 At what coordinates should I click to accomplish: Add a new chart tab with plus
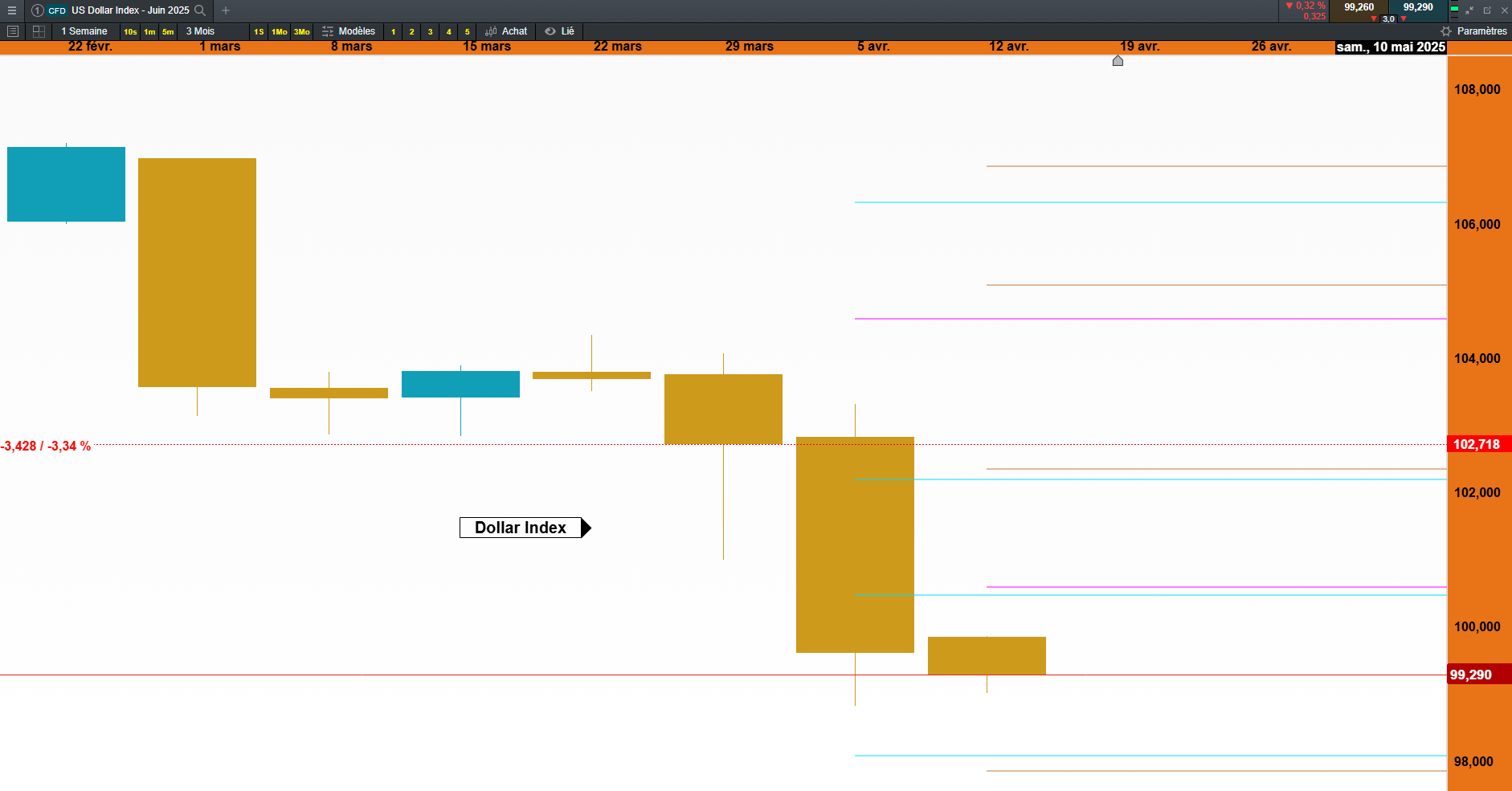pos(226,10)
